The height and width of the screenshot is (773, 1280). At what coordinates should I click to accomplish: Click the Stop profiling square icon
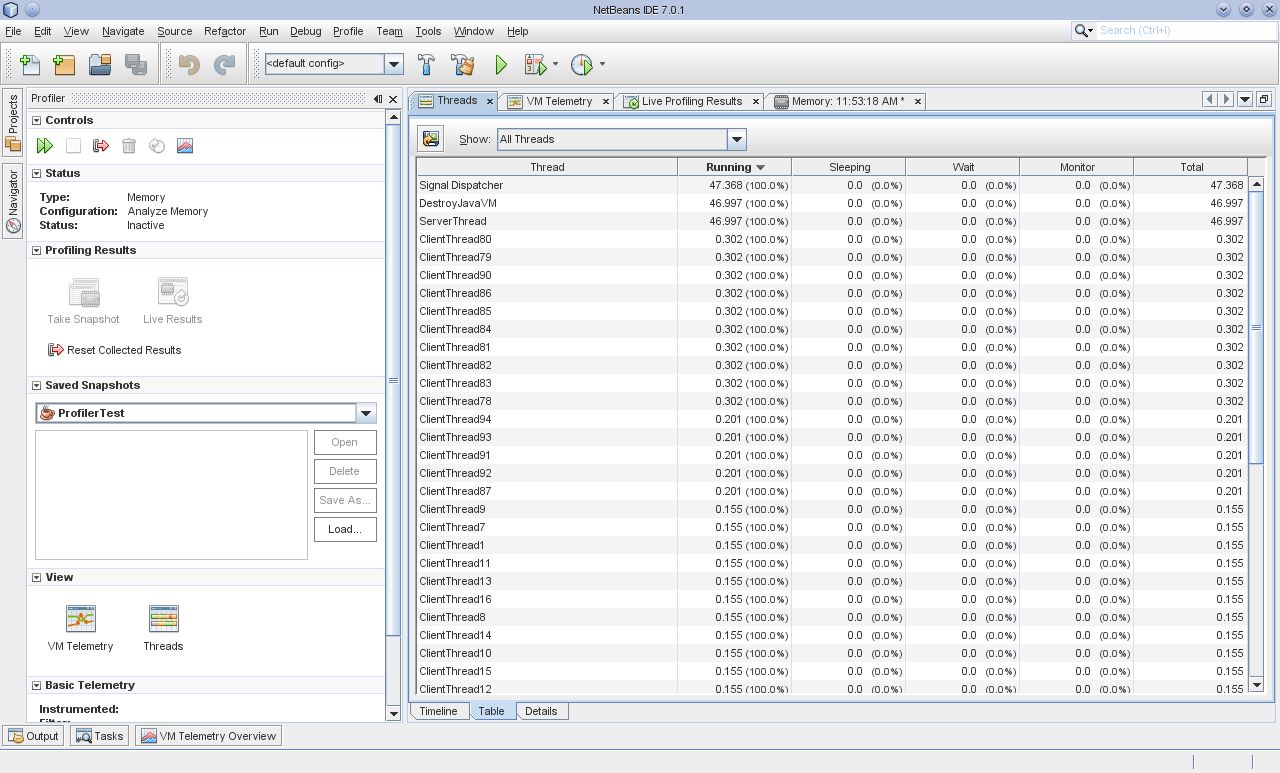pos(73,146)
